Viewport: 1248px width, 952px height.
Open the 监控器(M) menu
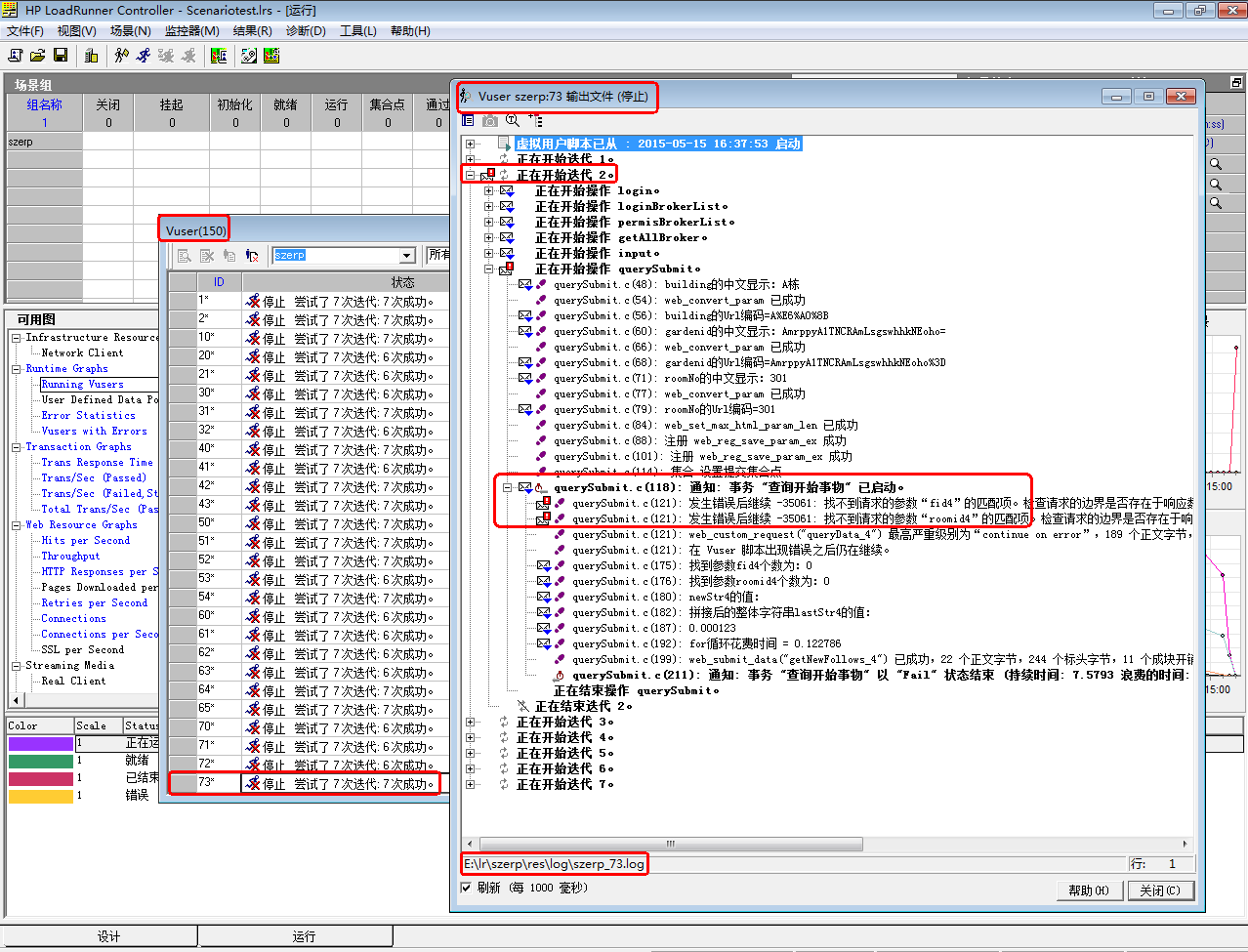[x=191, y=30]
